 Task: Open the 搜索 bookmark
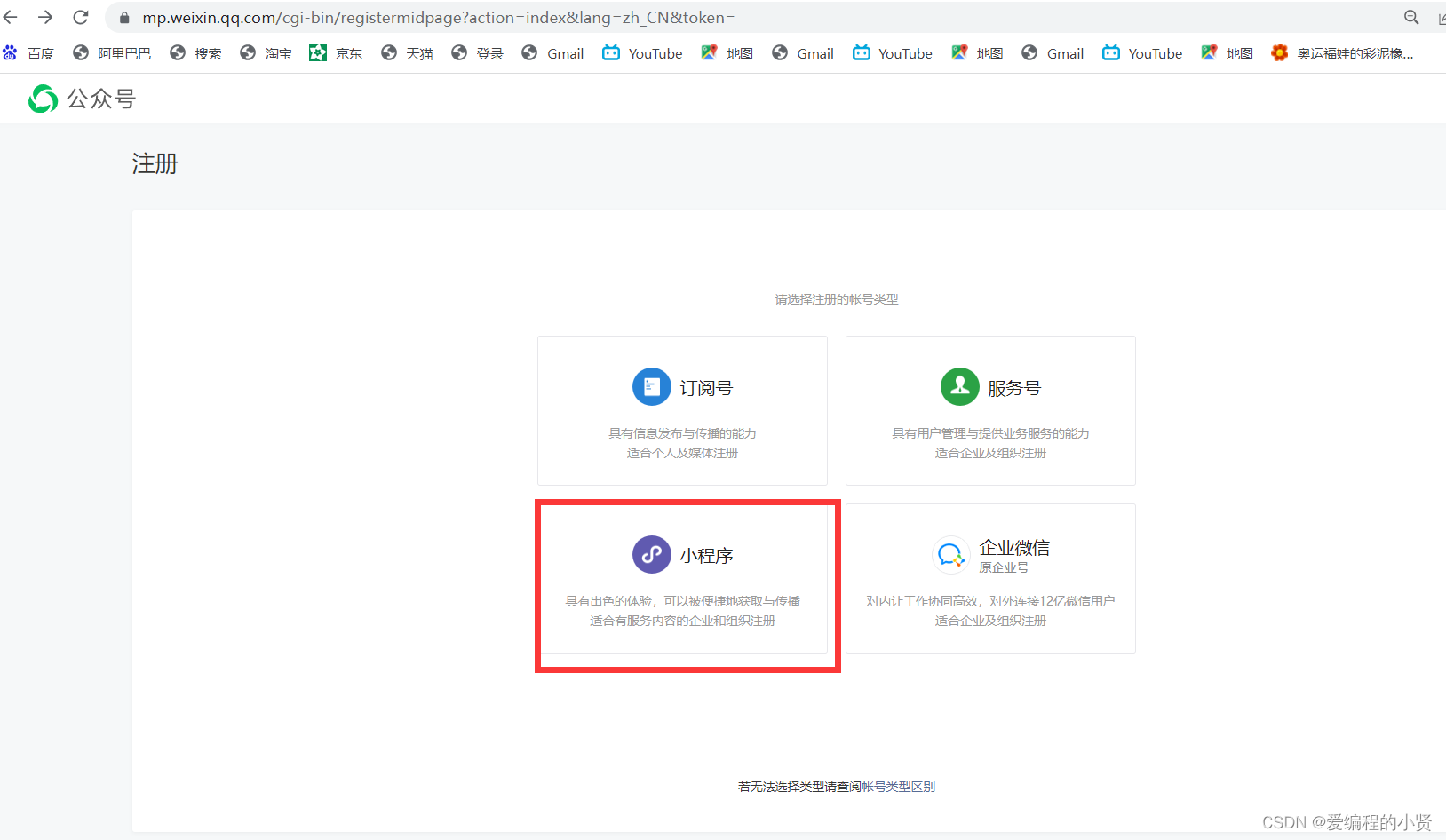coord(196,53)
